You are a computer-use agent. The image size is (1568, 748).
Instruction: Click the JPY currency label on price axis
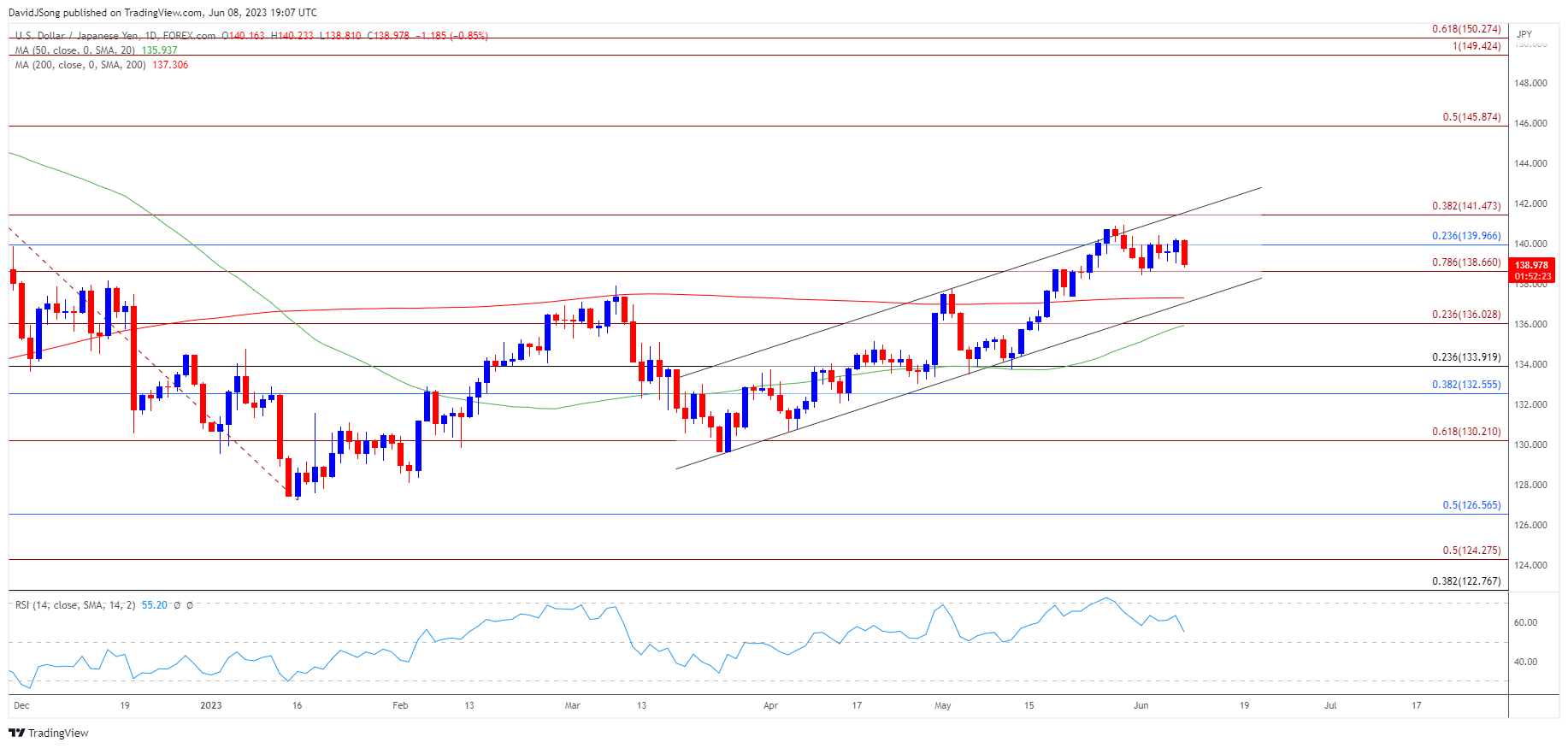pyautogui.click(x=1524, y=34)
